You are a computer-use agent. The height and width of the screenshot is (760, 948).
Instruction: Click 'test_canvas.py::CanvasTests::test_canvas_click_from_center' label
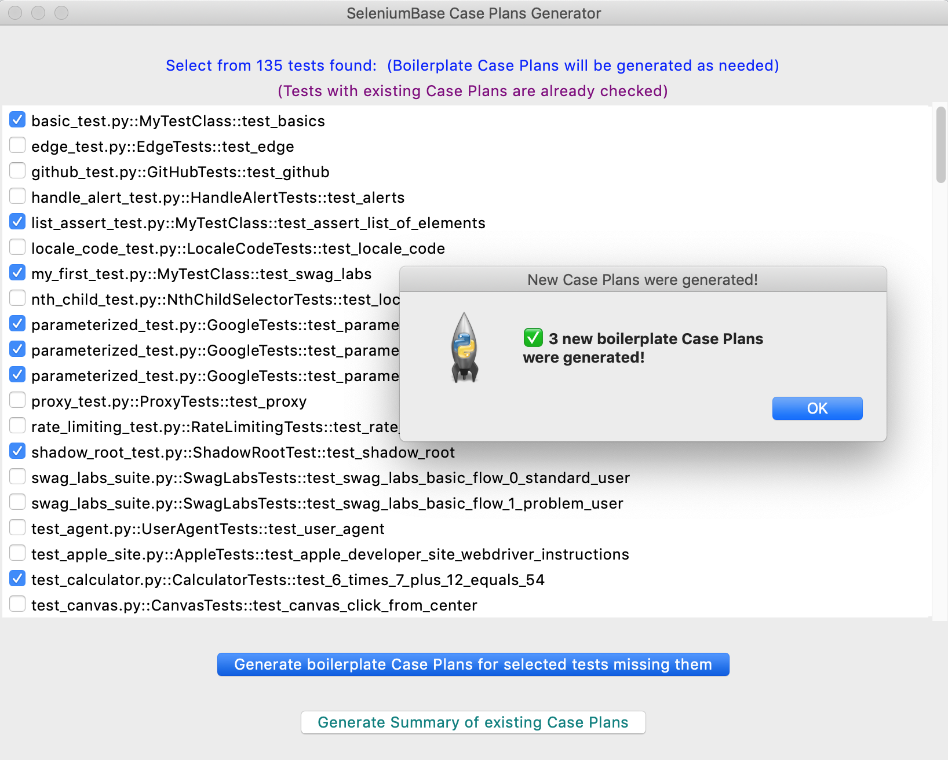pos(254,605)
